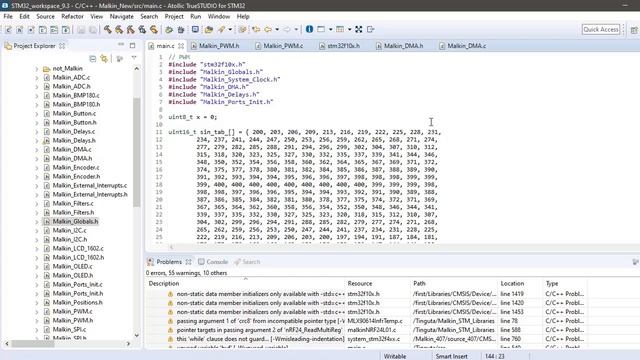Image resolution: width=640 pixels, height=360 pixels.
Task: Click the greyed Forward navigation arrow
Action: (x=287, y=29)
